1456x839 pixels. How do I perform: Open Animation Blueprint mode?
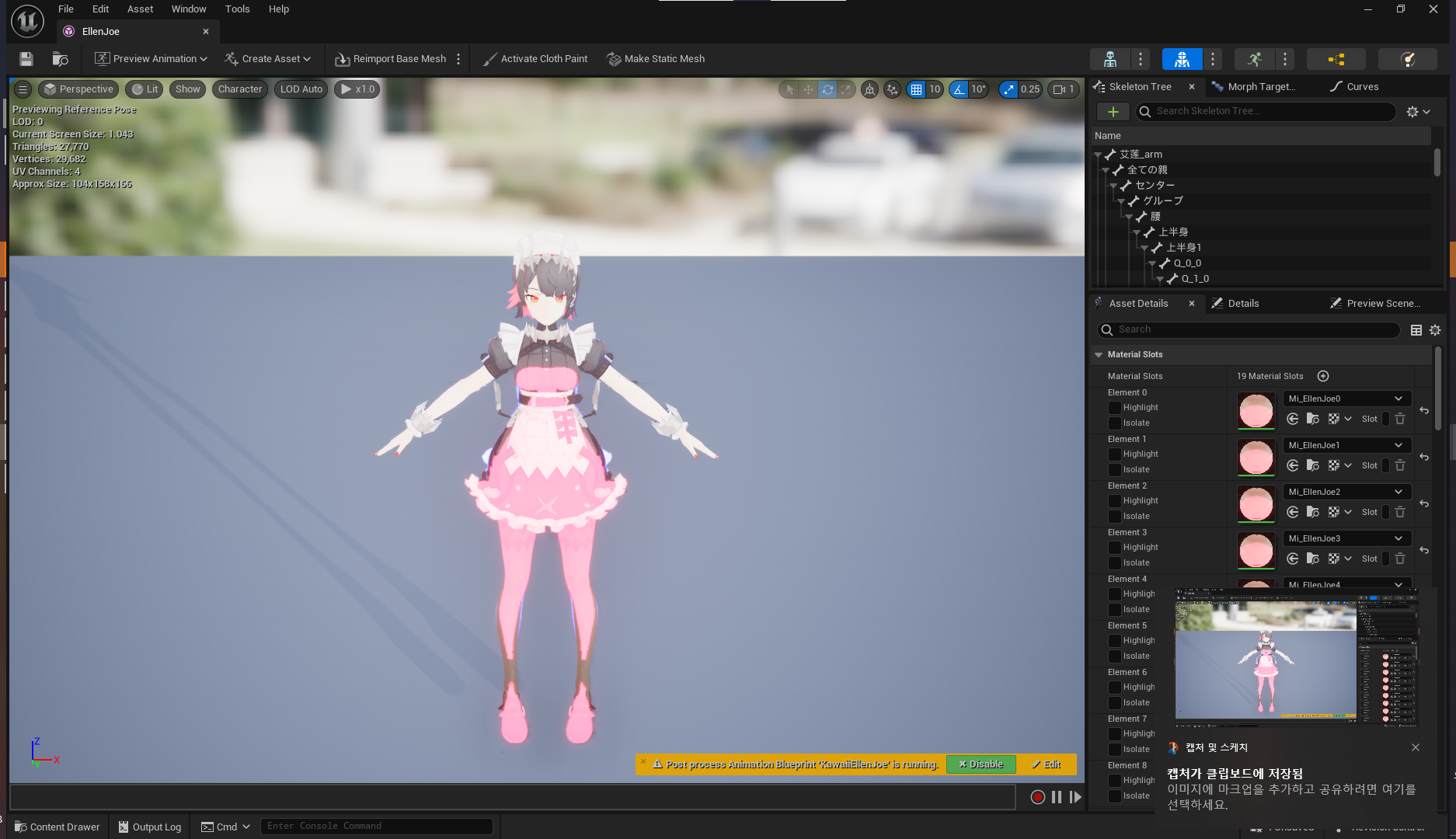click(x=1336, y=59)
